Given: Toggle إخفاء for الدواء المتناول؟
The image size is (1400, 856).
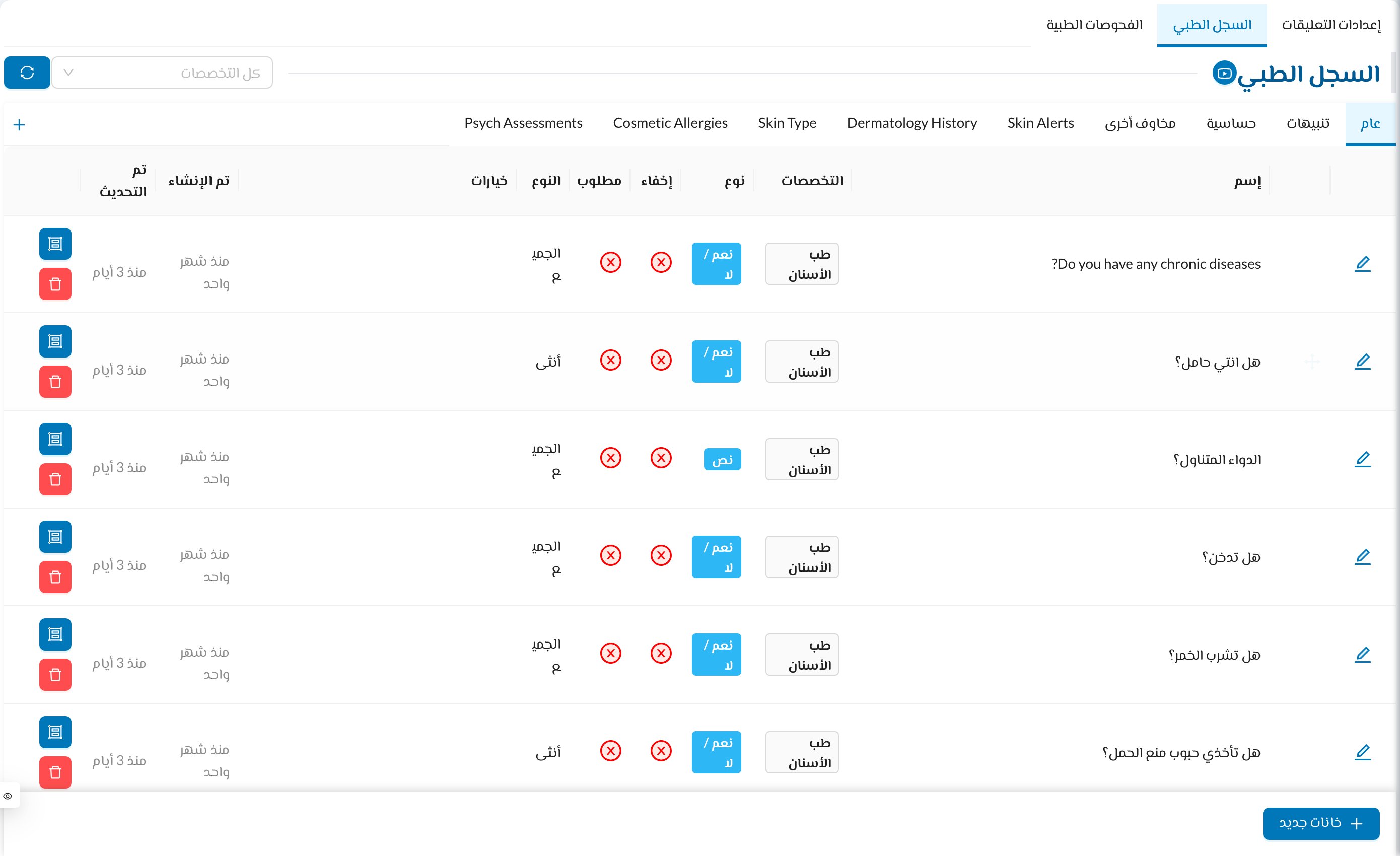Looking at the screenshot, I should (x=661, y=458).
